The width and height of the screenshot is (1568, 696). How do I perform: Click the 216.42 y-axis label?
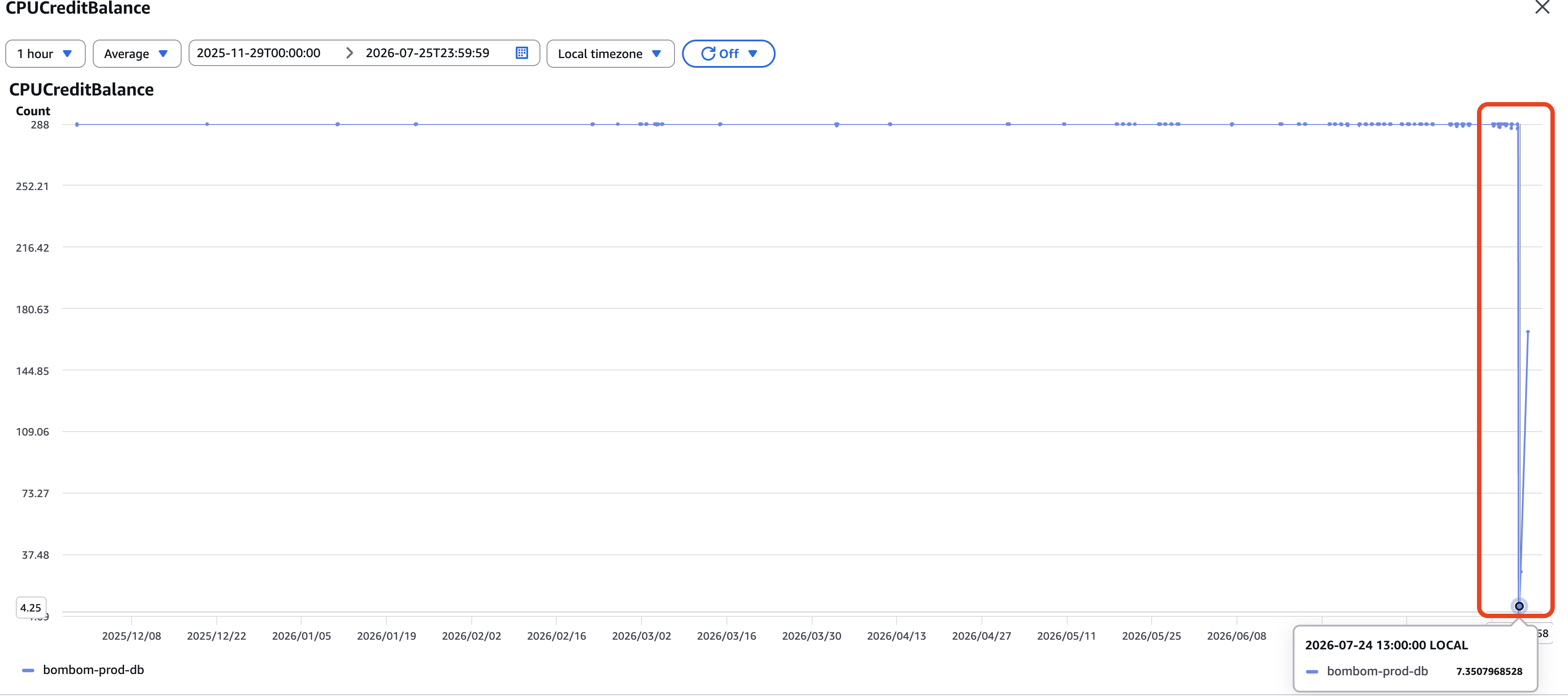(32, 248)
